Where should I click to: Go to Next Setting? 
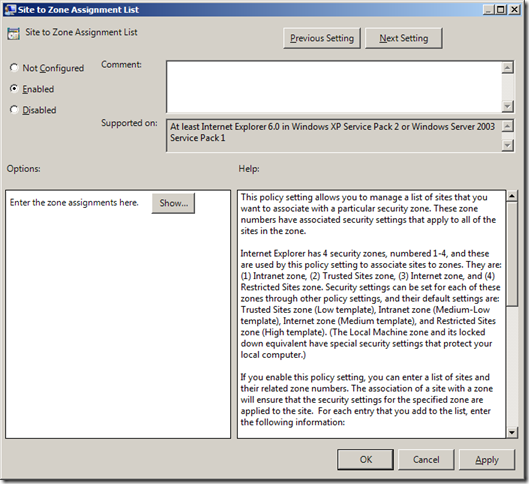pyautogui.click(x=403, y=38)
